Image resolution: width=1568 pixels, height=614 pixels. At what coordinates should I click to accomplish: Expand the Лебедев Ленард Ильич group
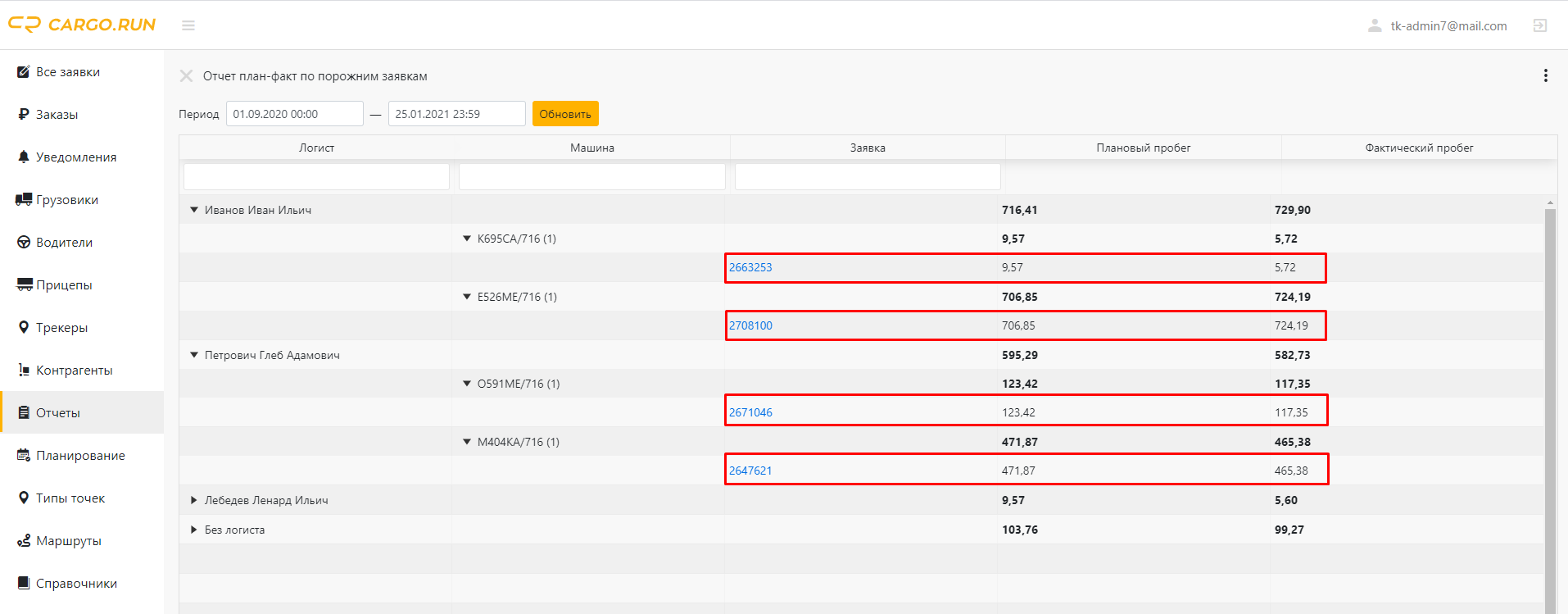[x=194, y=500]
